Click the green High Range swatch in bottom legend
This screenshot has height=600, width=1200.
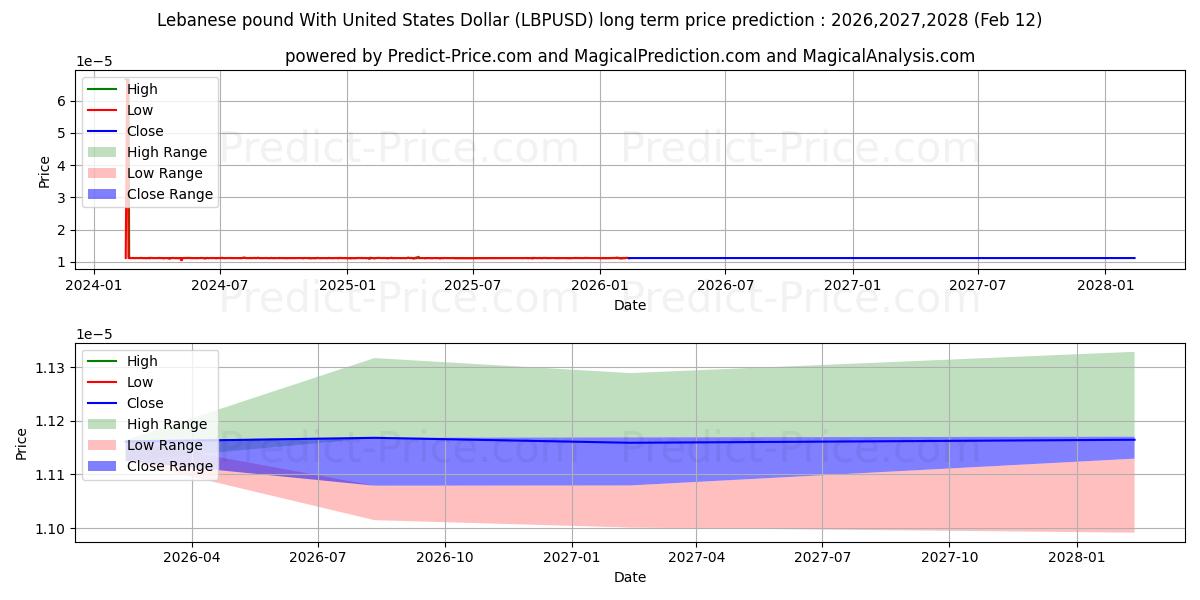(x=102, y=424)
